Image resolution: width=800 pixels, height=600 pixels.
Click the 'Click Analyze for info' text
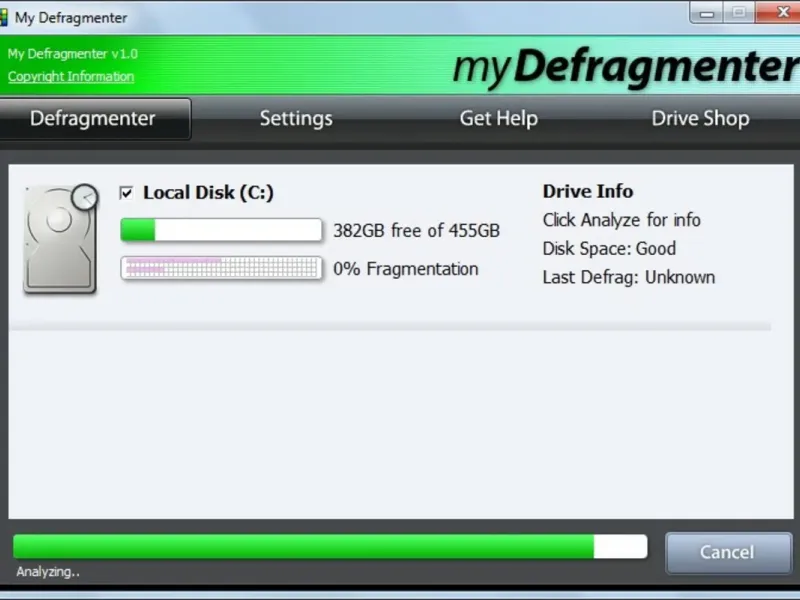click(x=621, y=220)
